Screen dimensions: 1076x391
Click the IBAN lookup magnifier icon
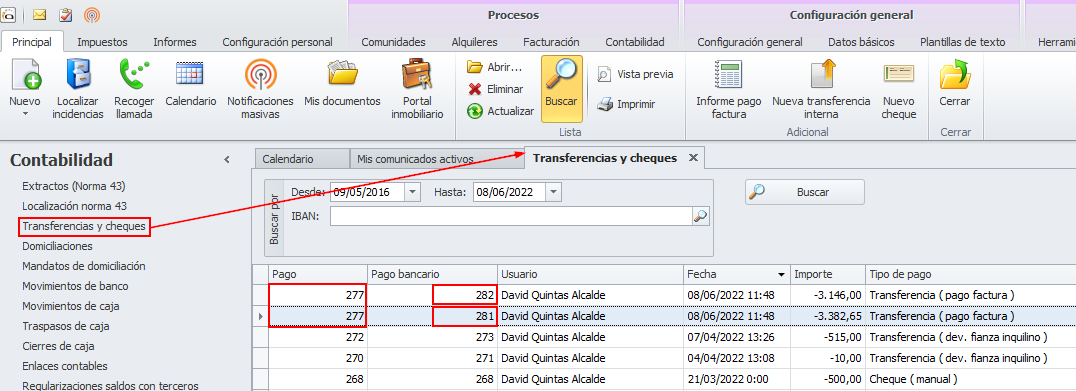[701, 216]
